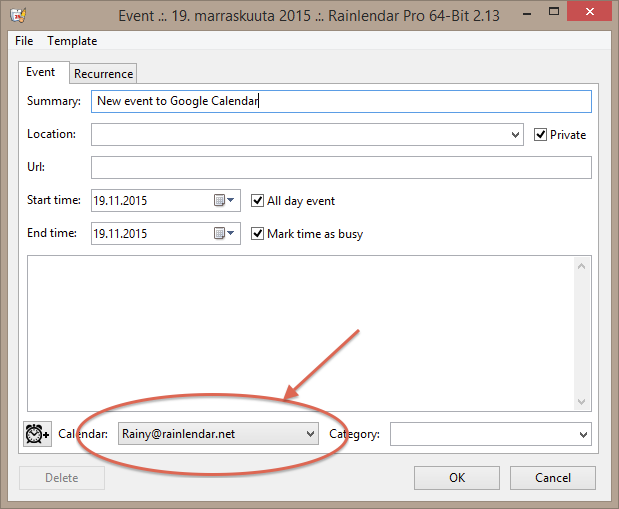The image size is (619, 509).
Task: Close the Event window
Action: point(589,11)
